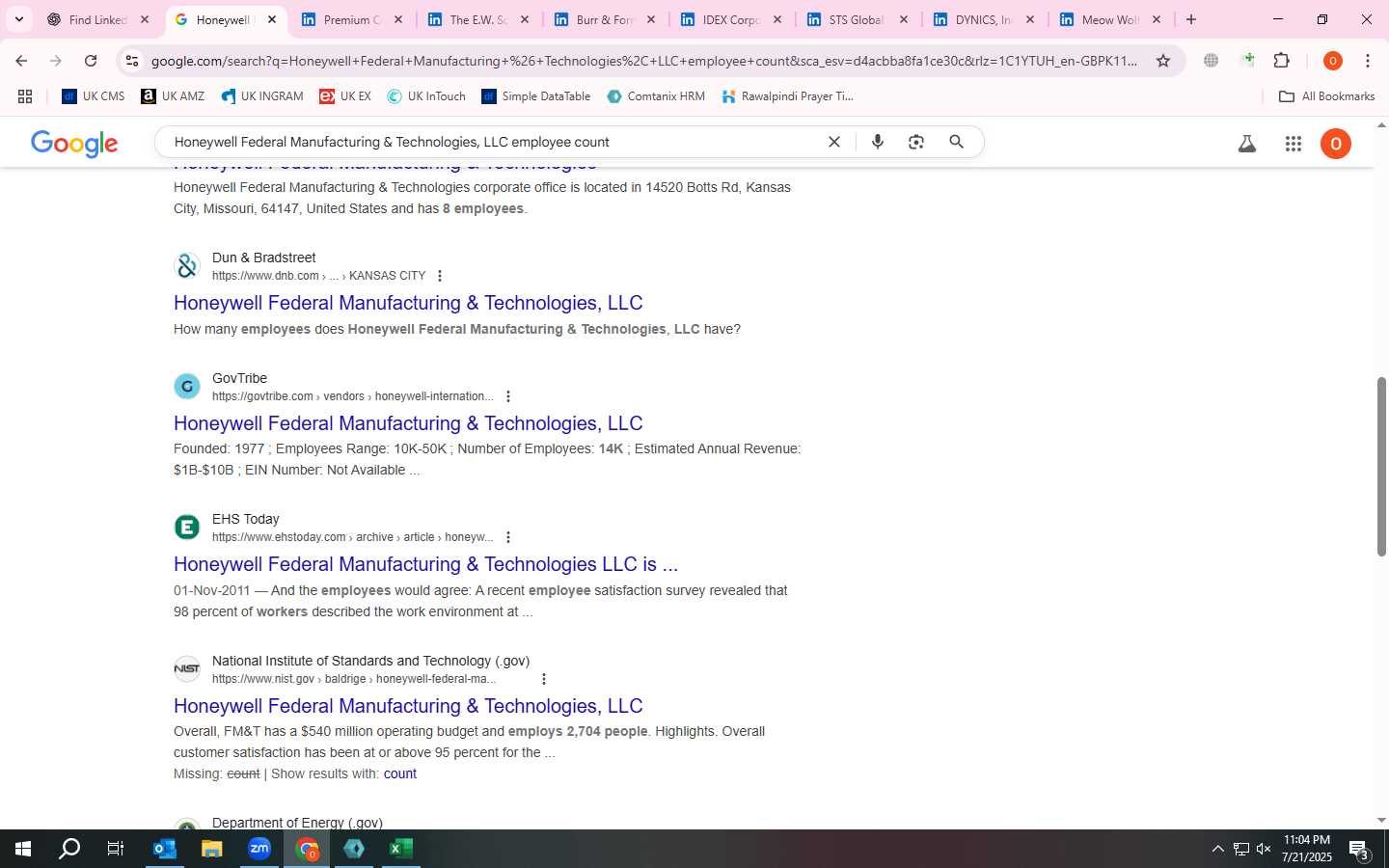Show results including "count" link
The width and height of the screenshot is (1389, 868).
pyautogui.click(x=400, y=773)
